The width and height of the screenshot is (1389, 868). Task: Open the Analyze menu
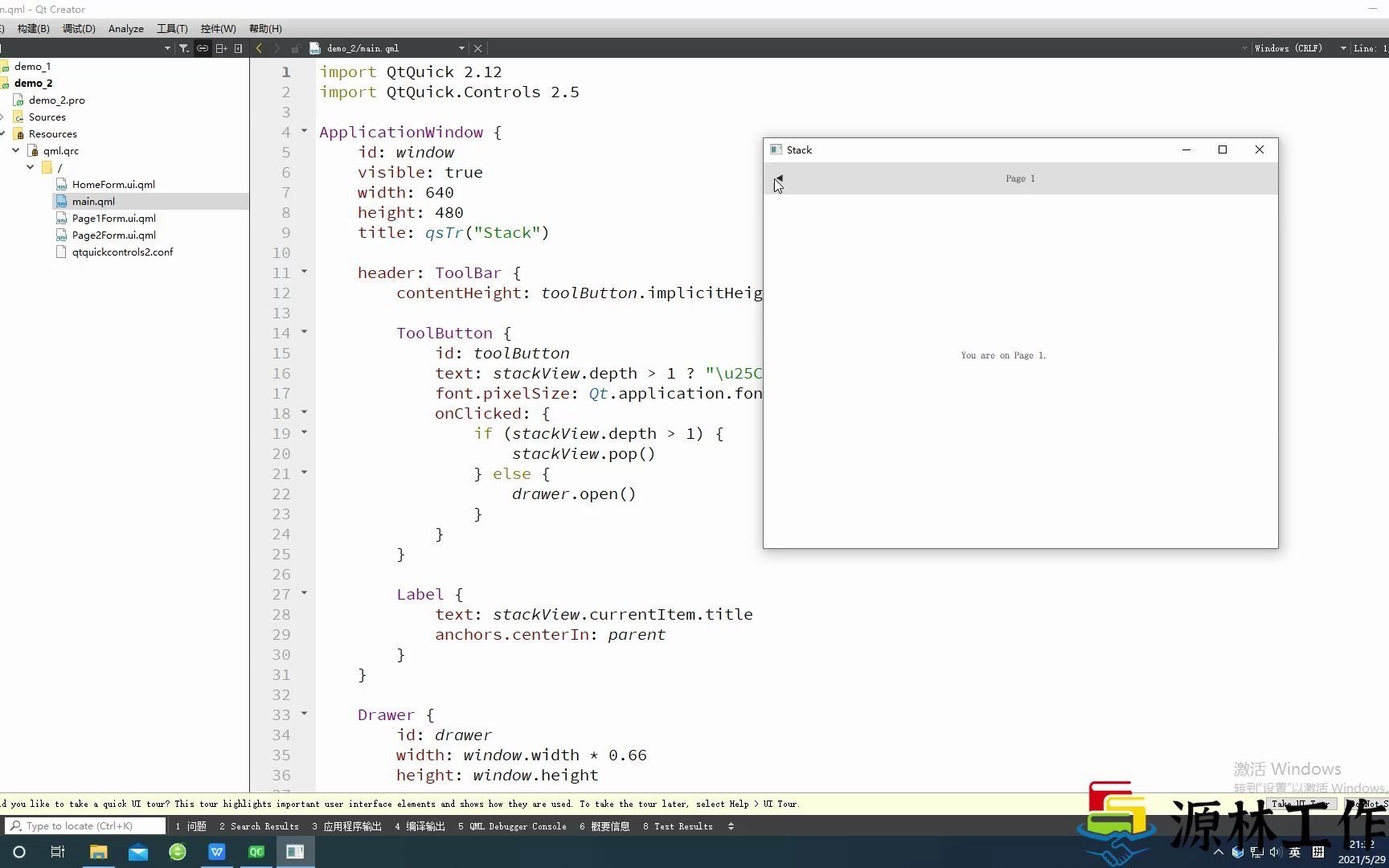pyautogui.click(x=126, y=28)
